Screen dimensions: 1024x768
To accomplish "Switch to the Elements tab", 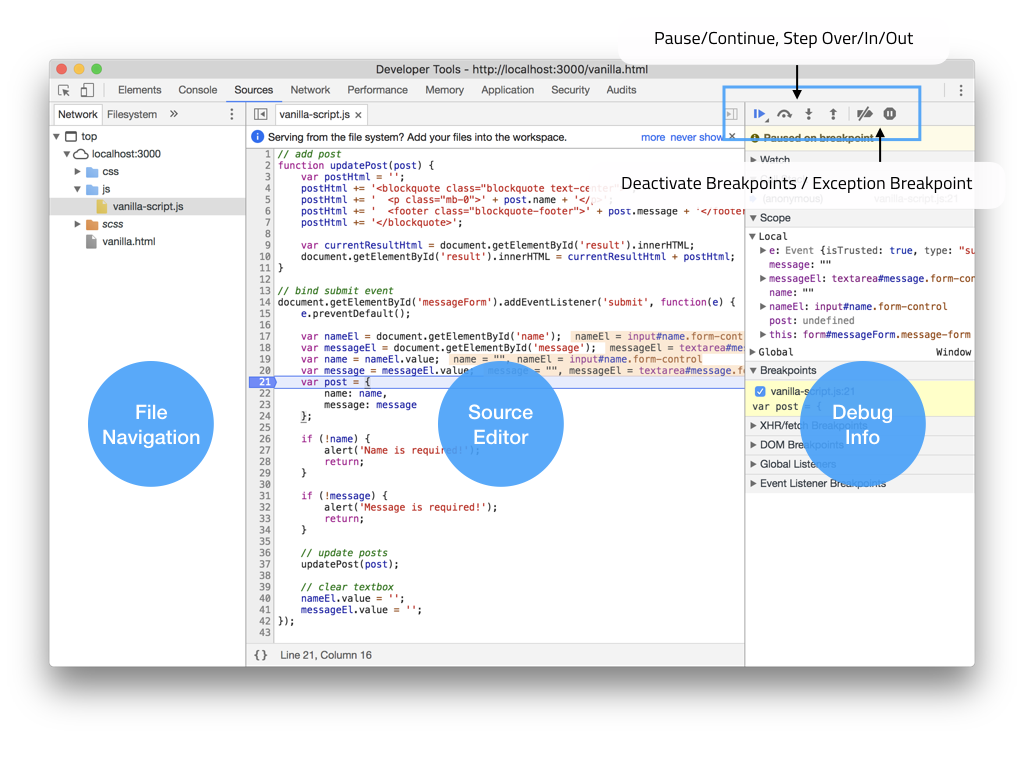I will point(139,90).
